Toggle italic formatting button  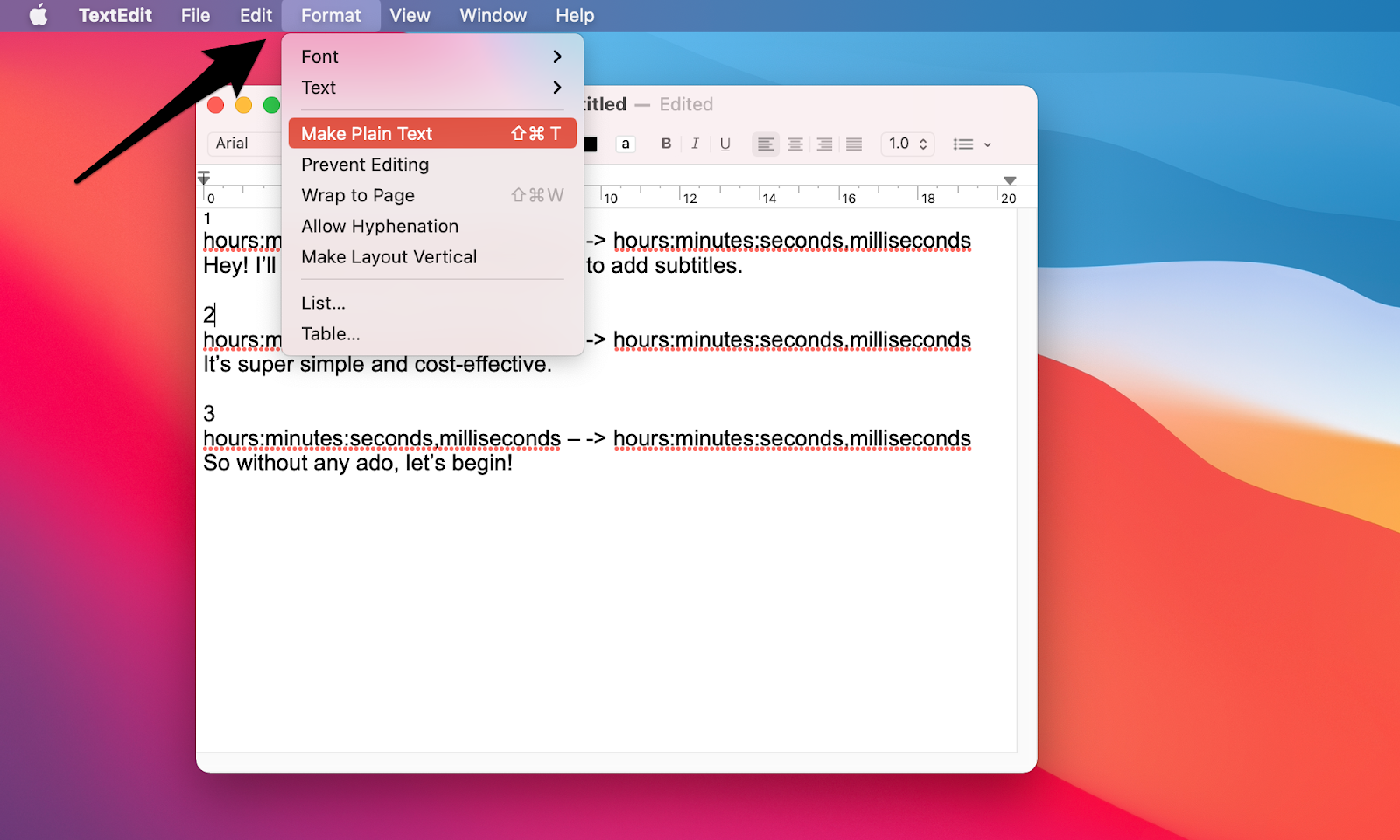[x=695, y=143]
